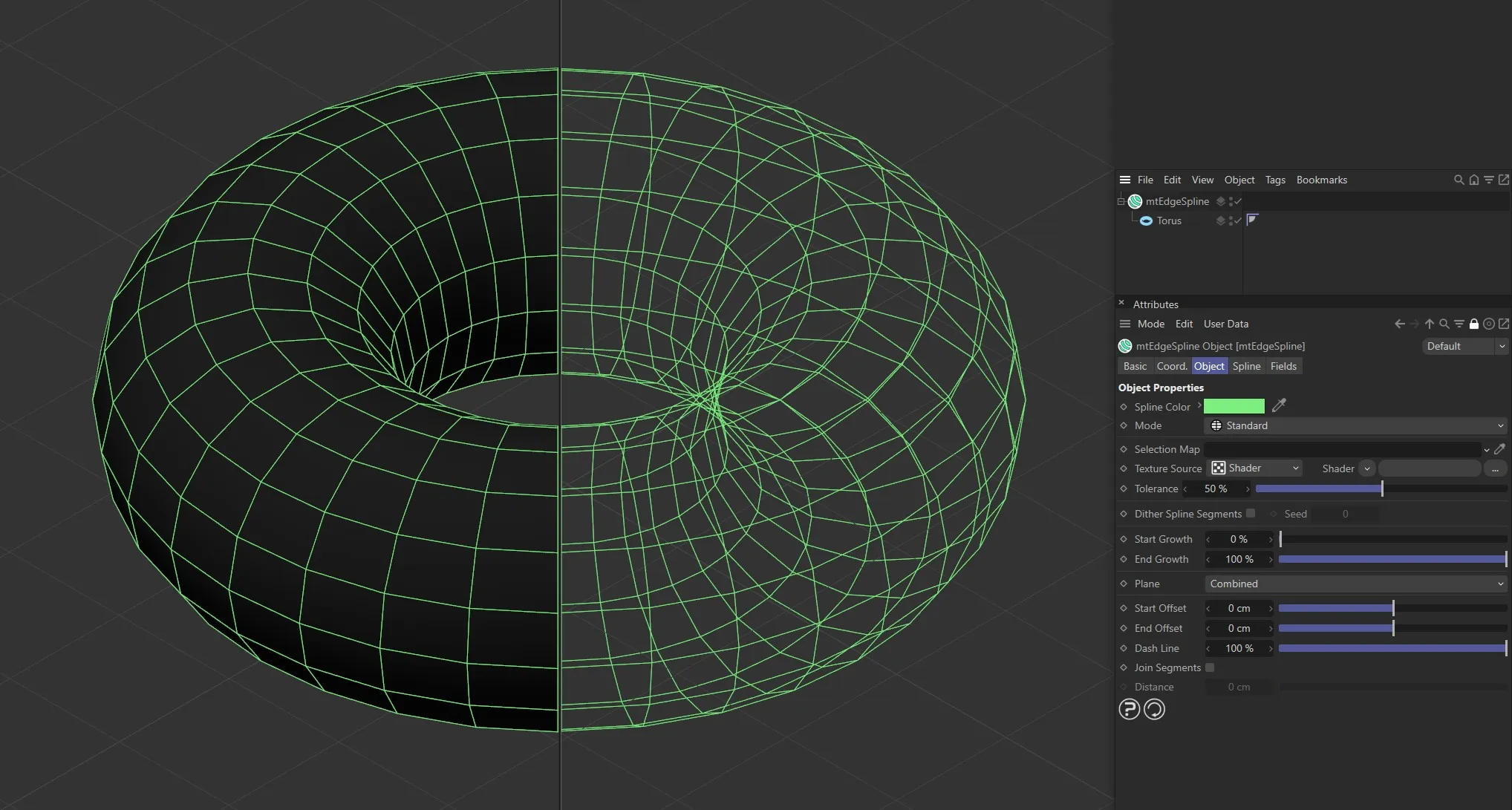Click the Torus object icon
This screenshot has height=810, width=1512.
[1146, 221]
